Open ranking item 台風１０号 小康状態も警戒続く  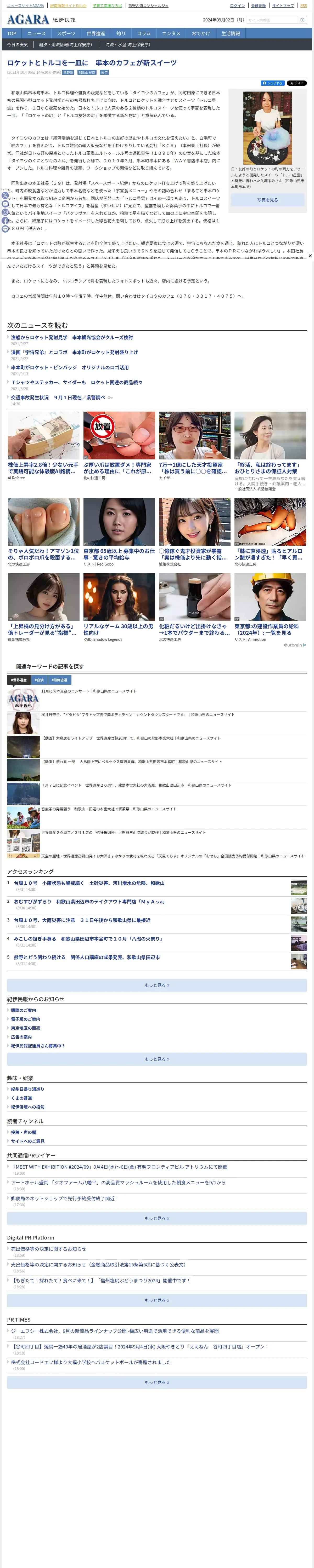coord(89,883)
